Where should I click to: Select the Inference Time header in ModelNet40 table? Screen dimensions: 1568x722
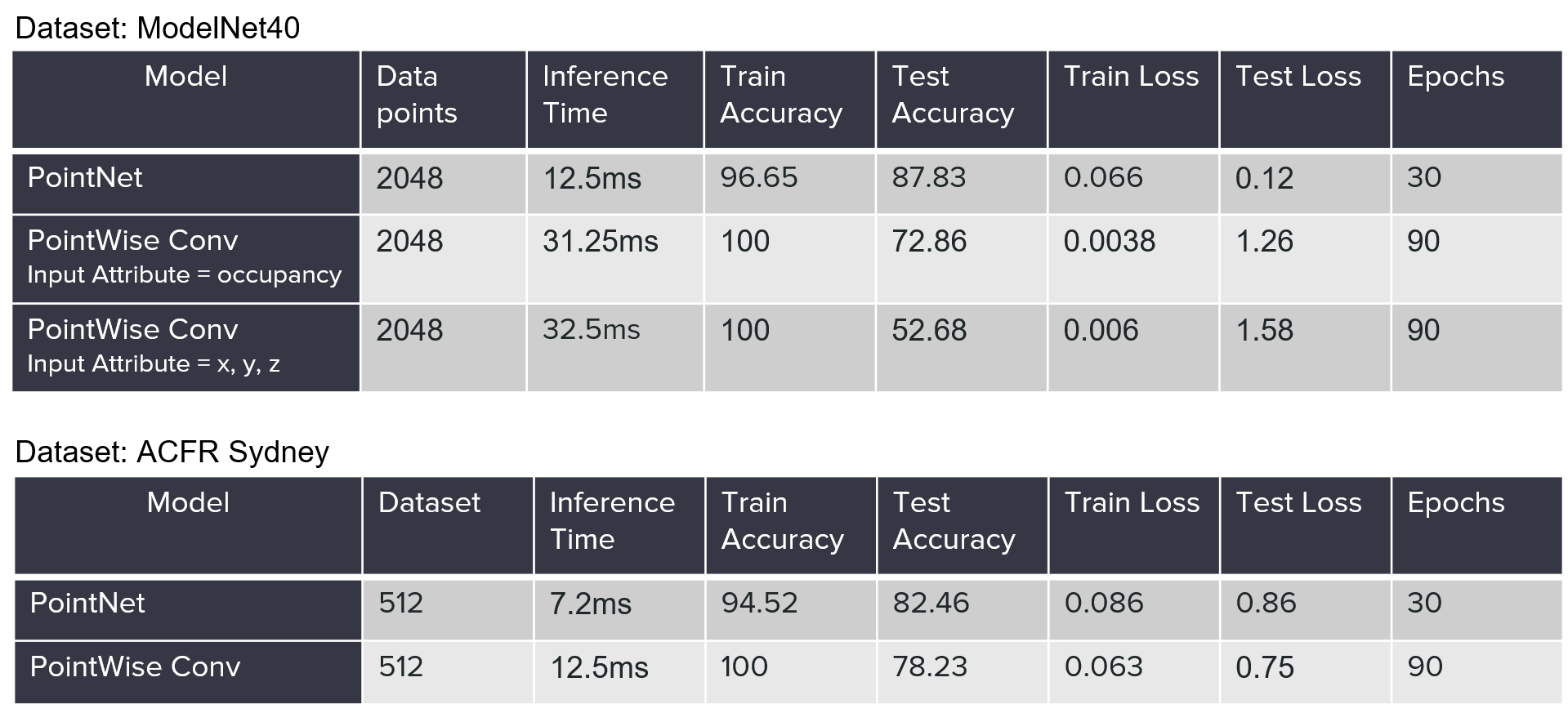(x=605, y=94)
